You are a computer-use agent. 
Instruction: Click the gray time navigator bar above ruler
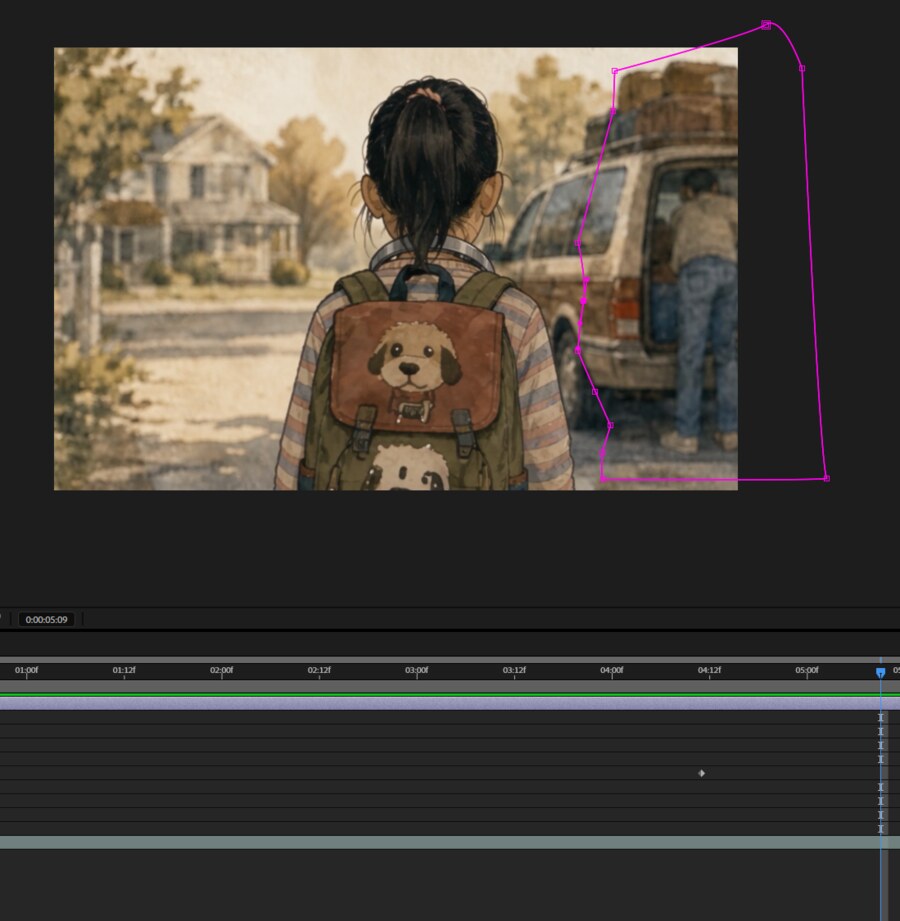click(450, 660)
